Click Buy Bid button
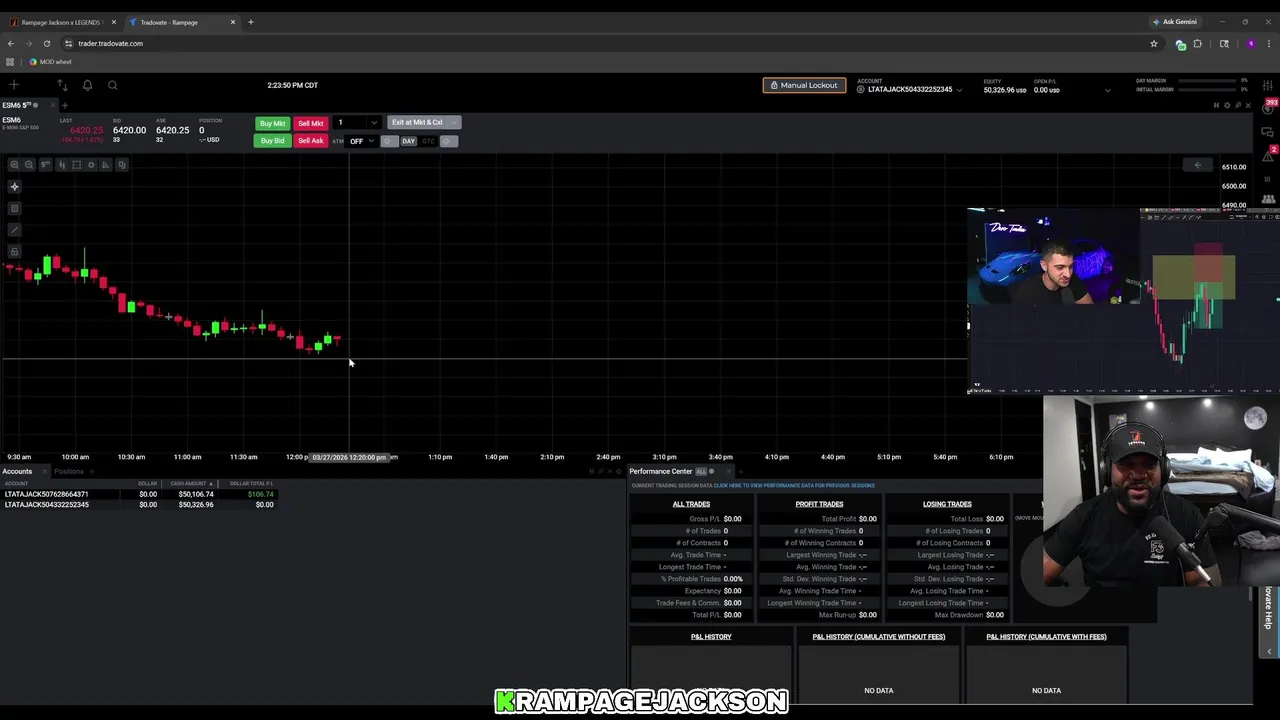The width and height of the screenshot is (1280, 720). pyautogui.click(x=272, y=141)
